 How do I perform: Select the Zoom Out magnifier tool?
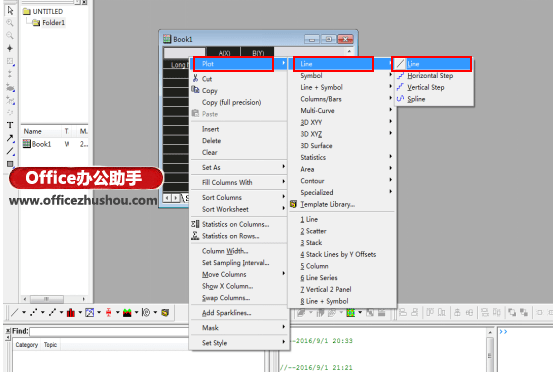10,35
